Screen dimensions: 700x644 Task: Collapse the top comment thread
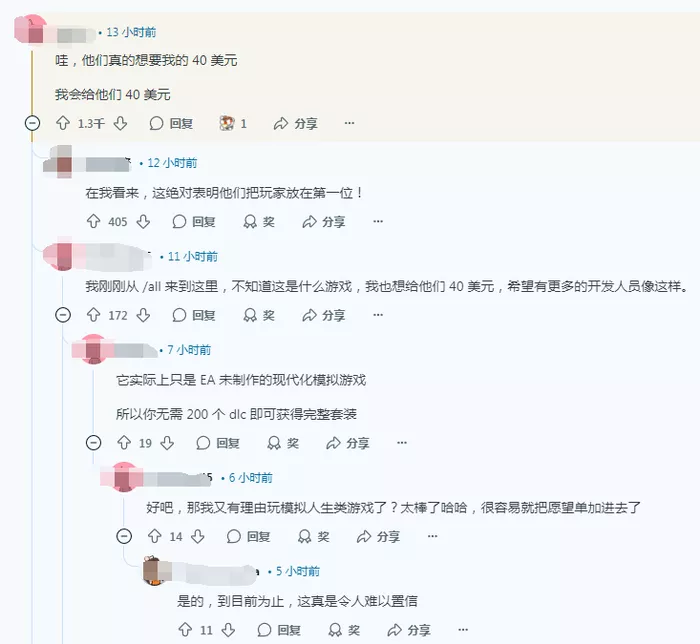pos(33,123)
